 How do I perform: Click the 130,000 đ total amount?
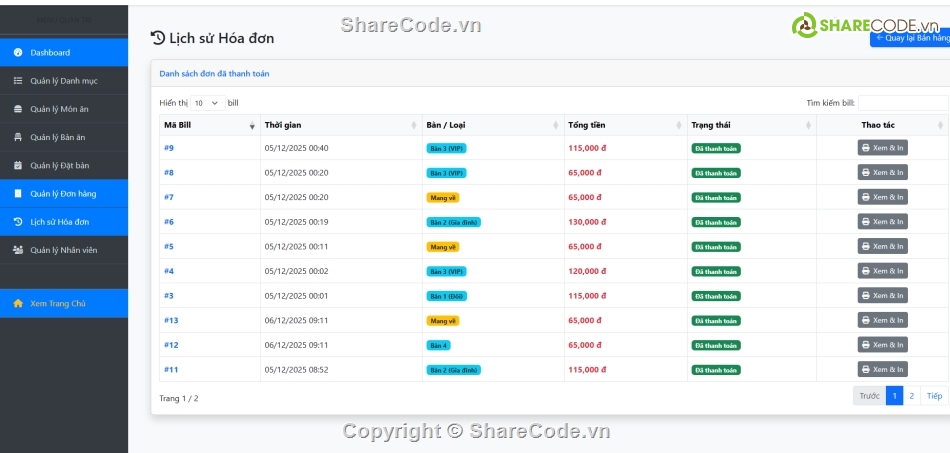point(585,222)
